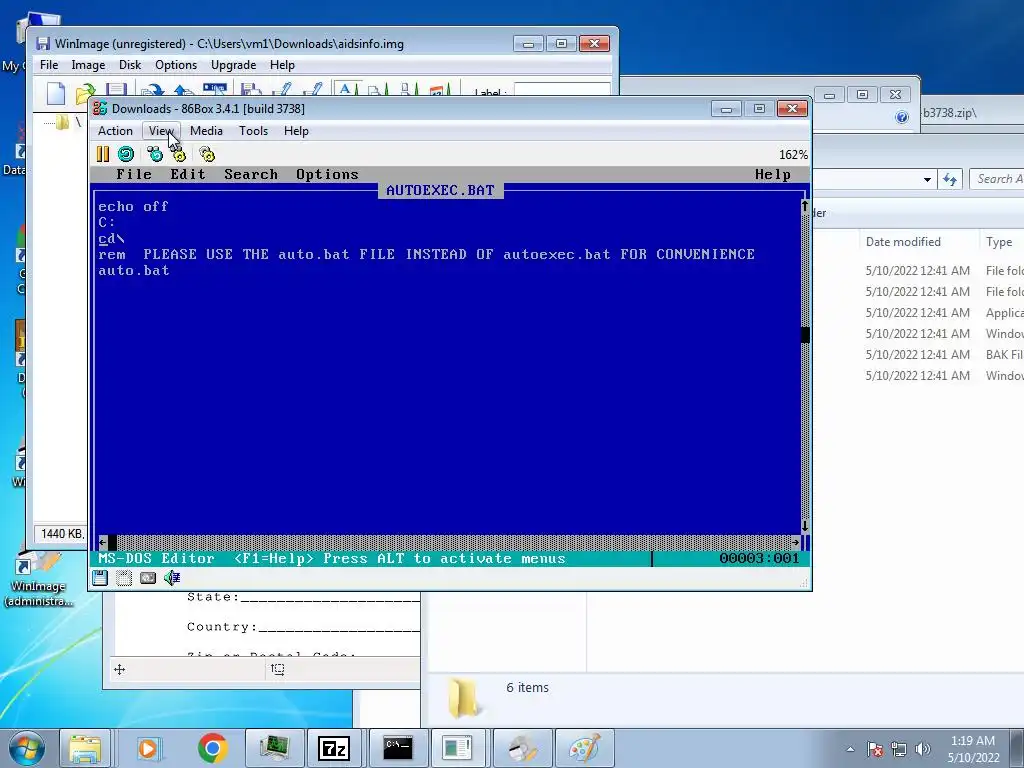Open Windows Start button
The height and width of the screenshot is (768, 1024).
[x=26, y=748]
